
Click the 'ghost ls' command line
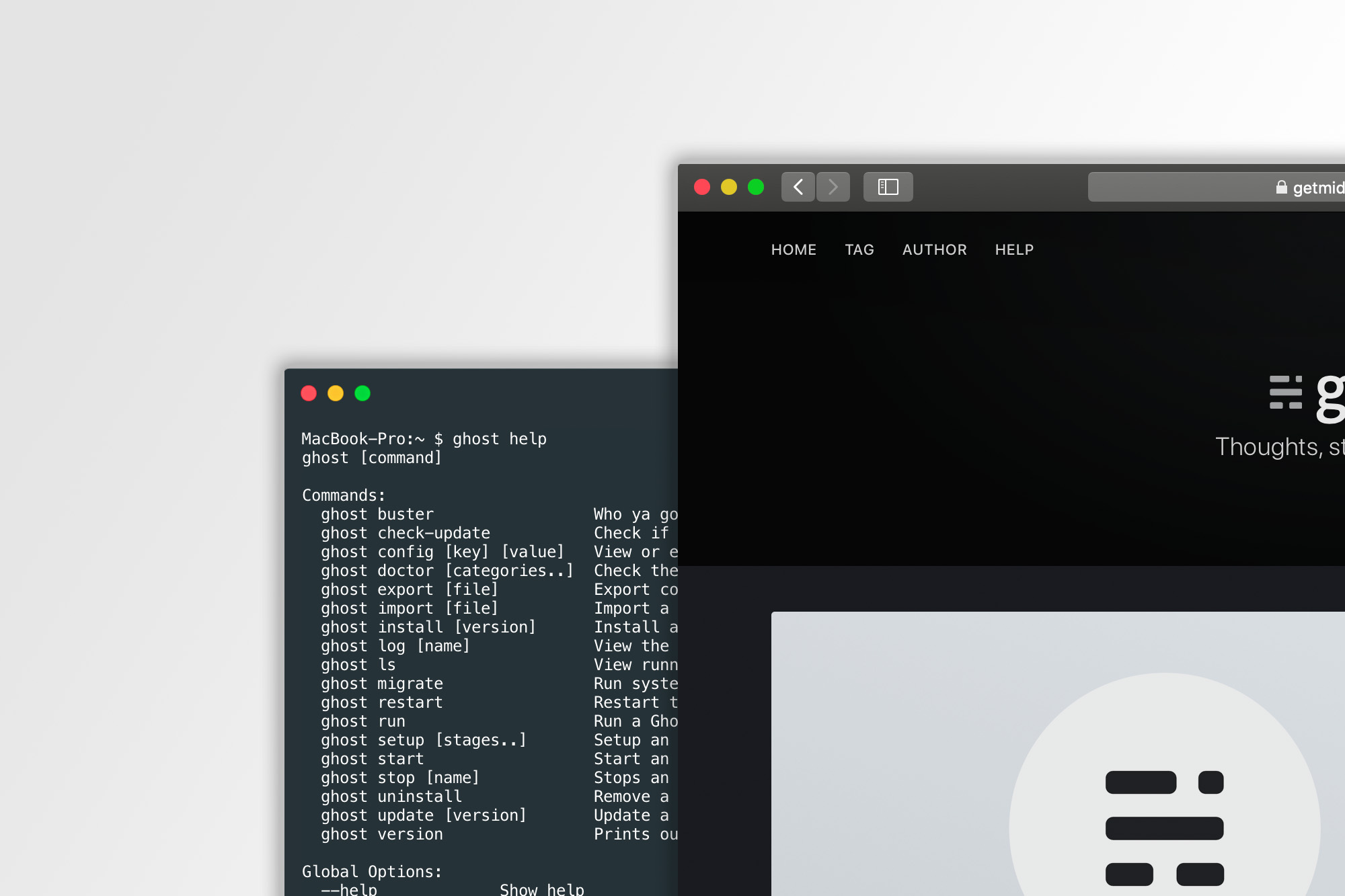(x=358, y=665)
